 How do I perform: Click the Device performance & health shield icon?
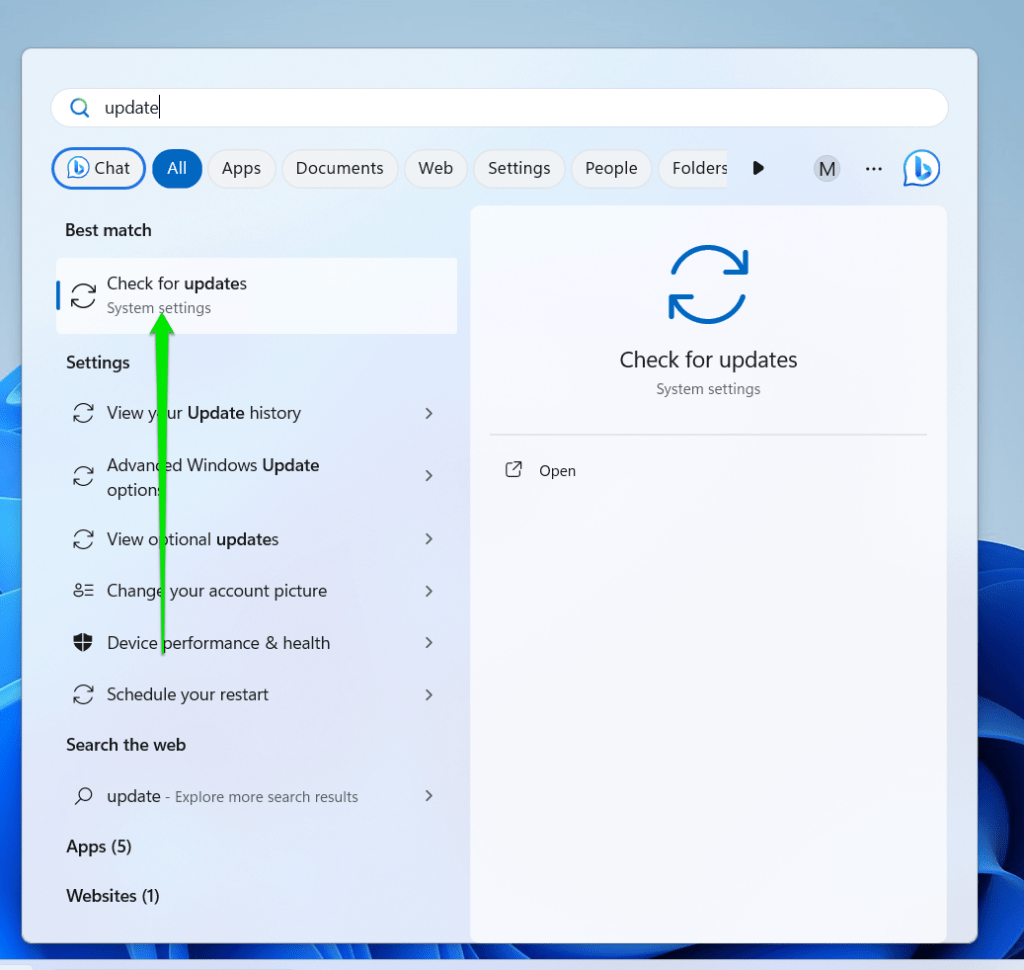coord(83,642)
